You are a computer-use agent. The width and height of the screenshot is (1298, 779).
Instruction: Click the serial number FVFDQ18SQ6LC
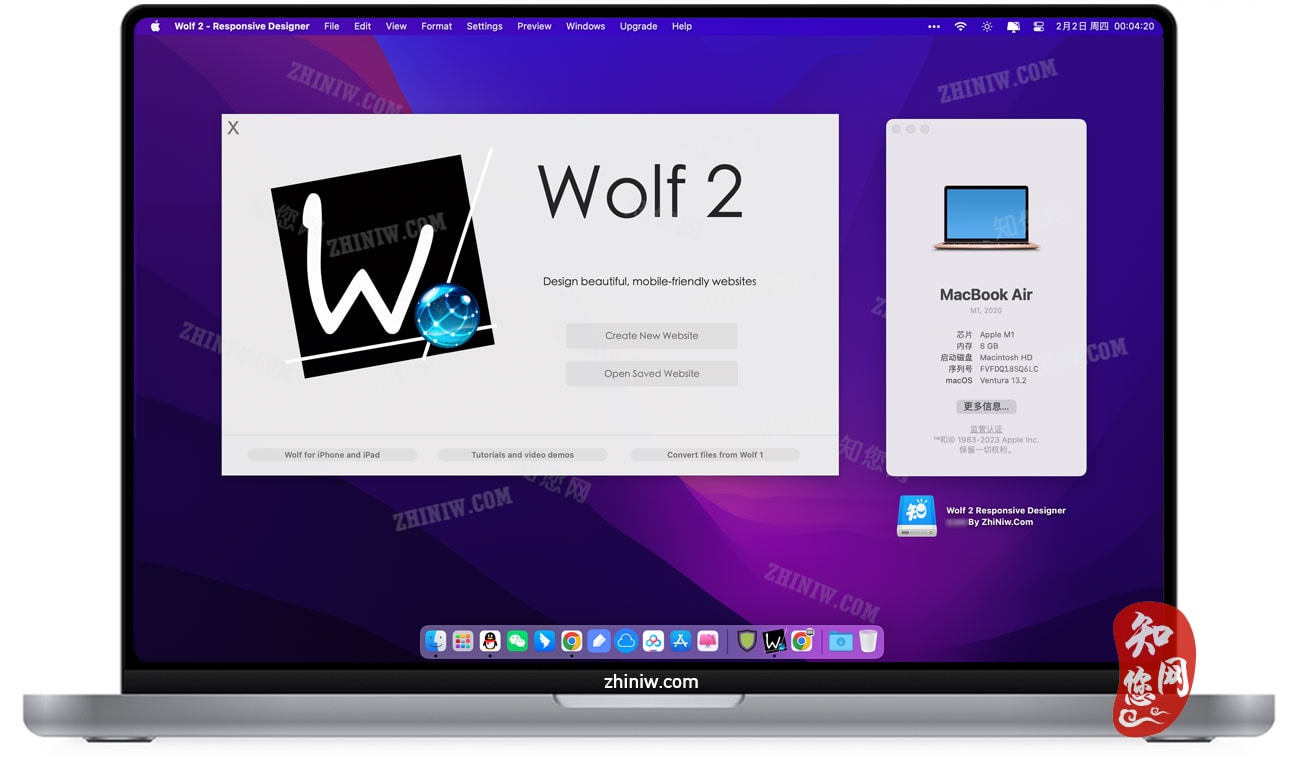click(x=1009, y=369)
